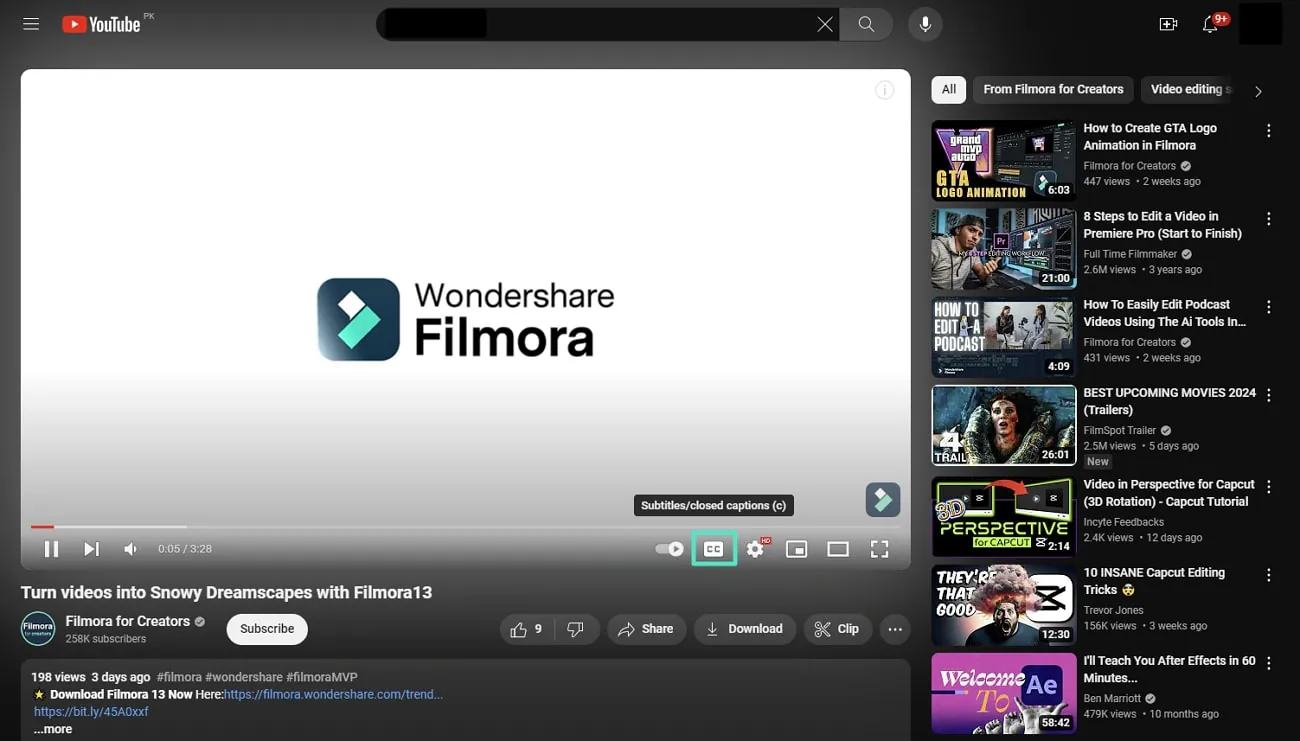Image resolution: width=1300 pixels, height=741 pixels.
Task: Click the info card icon on the video
Action: (x=885, y=90)
